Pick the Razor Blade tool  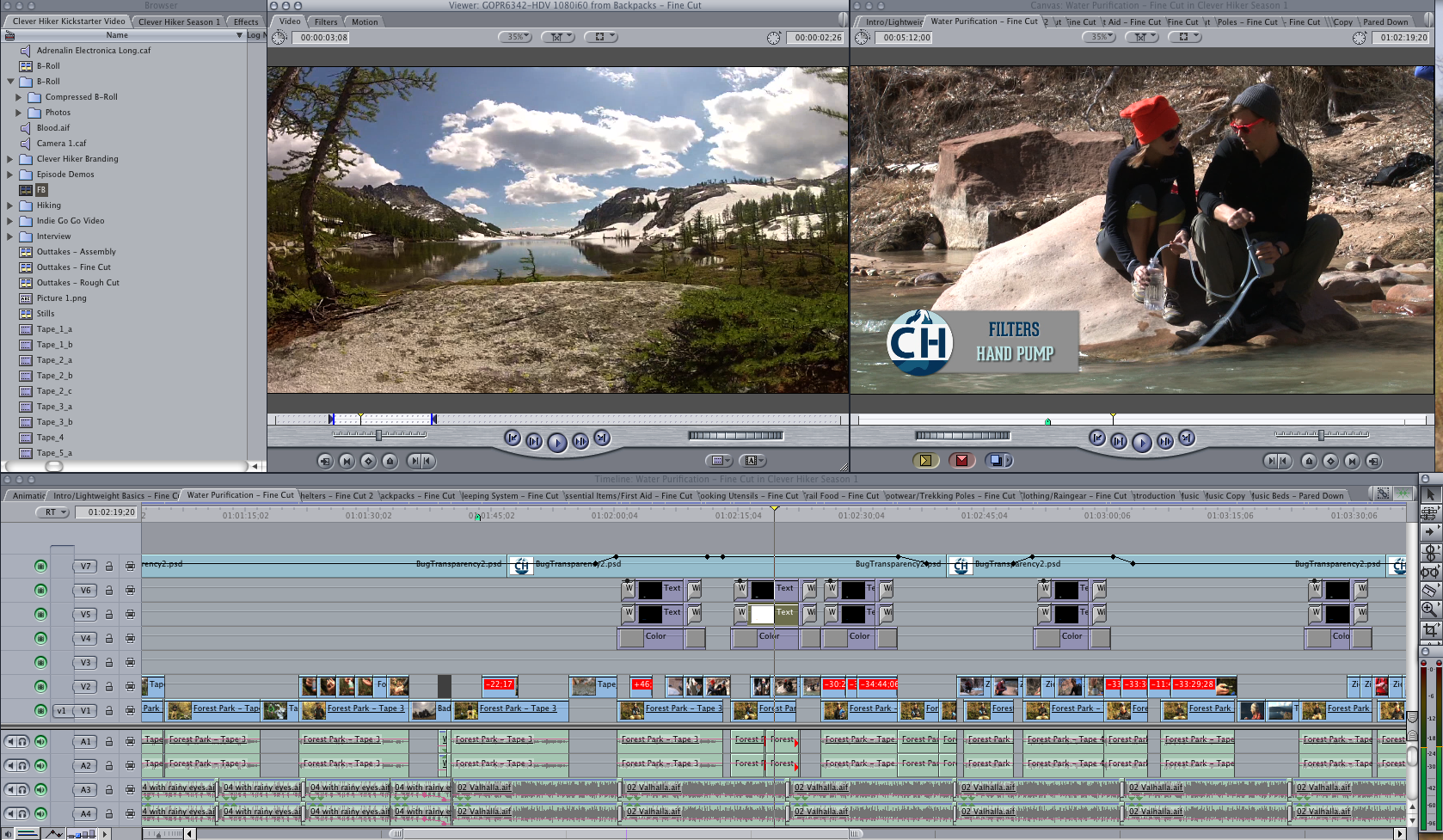pos(1430,590)
